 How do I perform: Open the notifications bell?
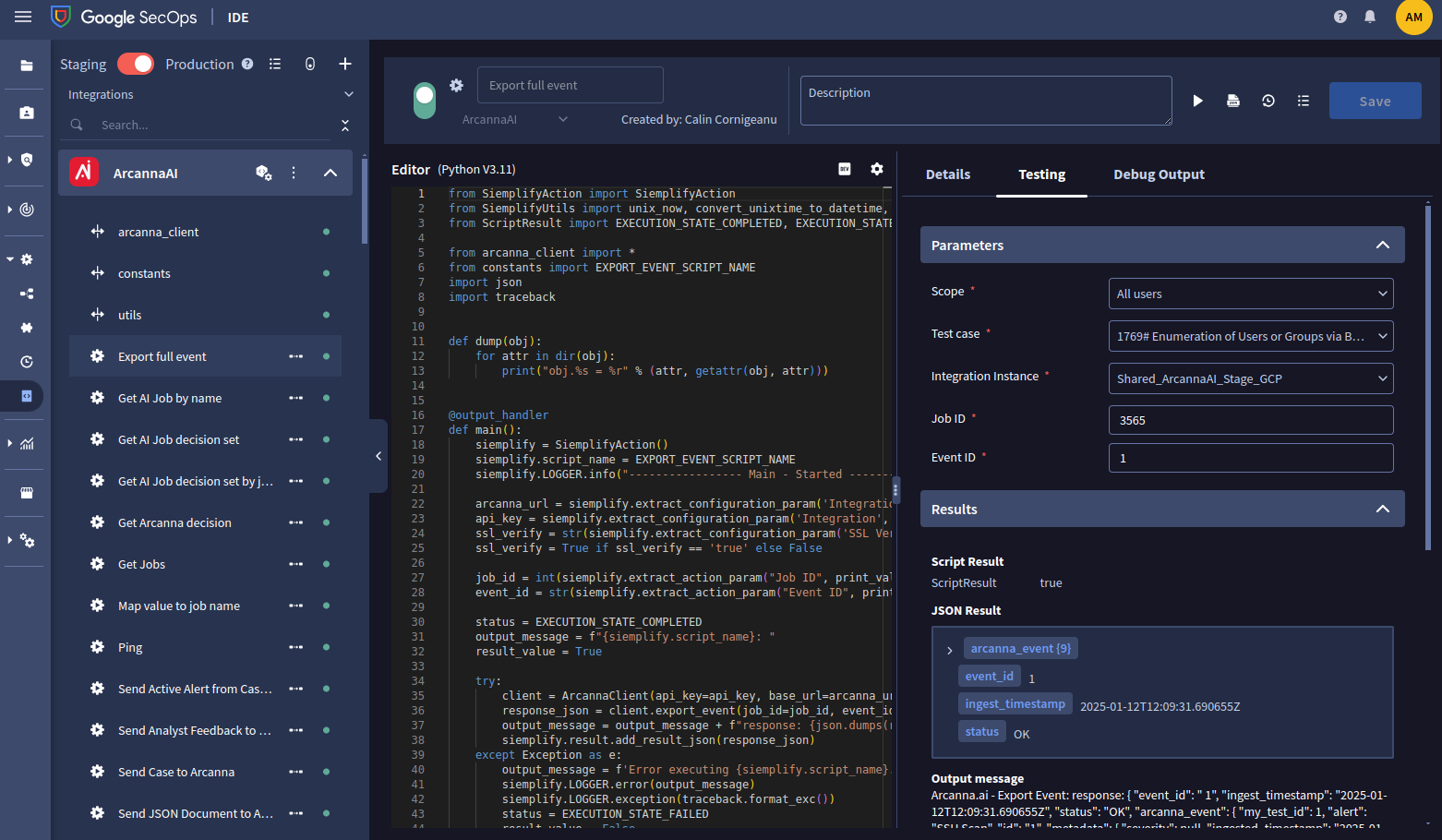click(x=1370, y=17)
